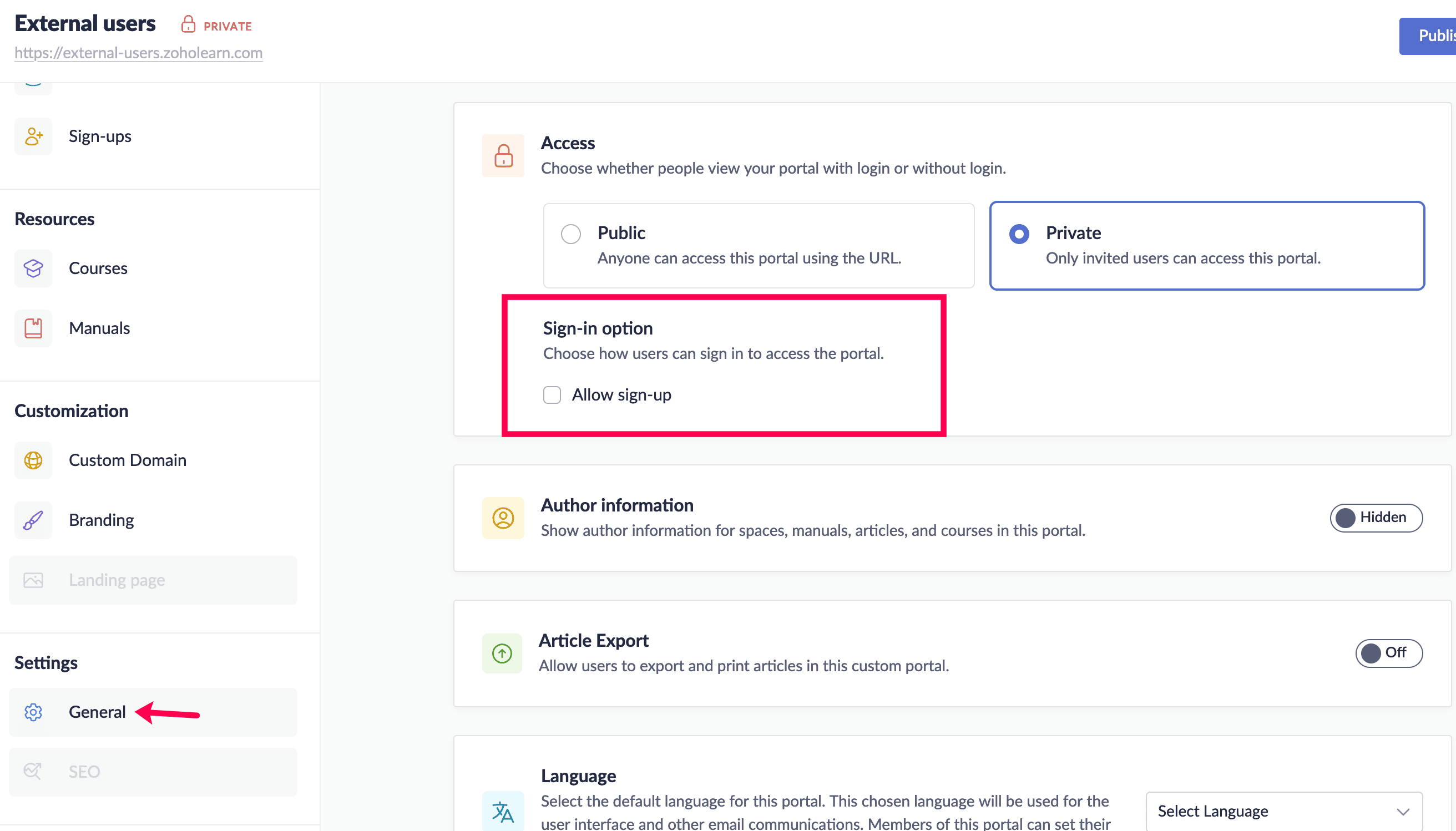This screenshot has height=831, width=1456.
Task: Click the General settings gear icon
Action: click(33, 712)
